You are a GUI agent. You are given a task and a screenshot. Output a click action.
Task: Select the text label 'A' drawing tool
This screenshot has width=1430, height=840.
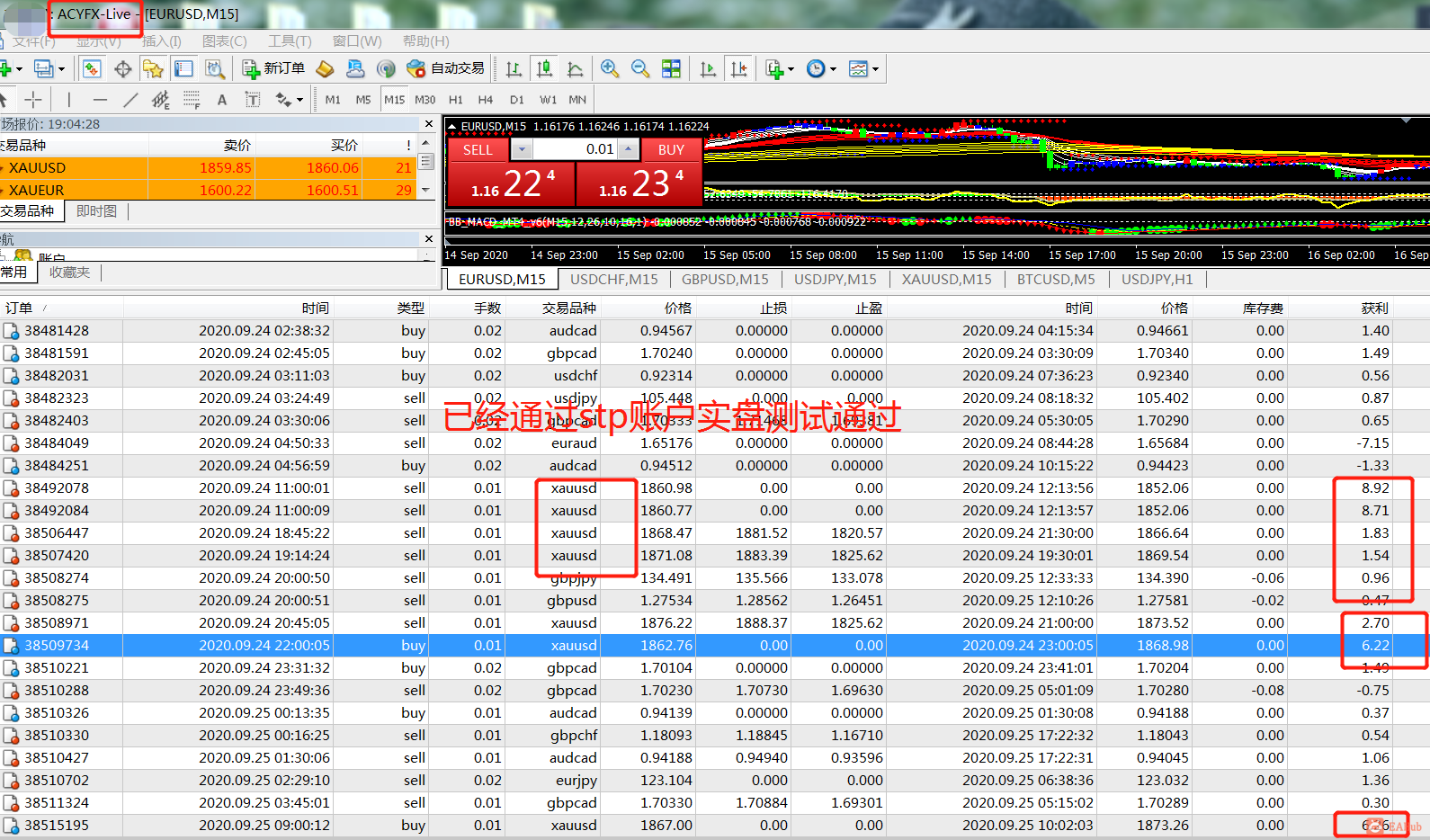point(222,100)
